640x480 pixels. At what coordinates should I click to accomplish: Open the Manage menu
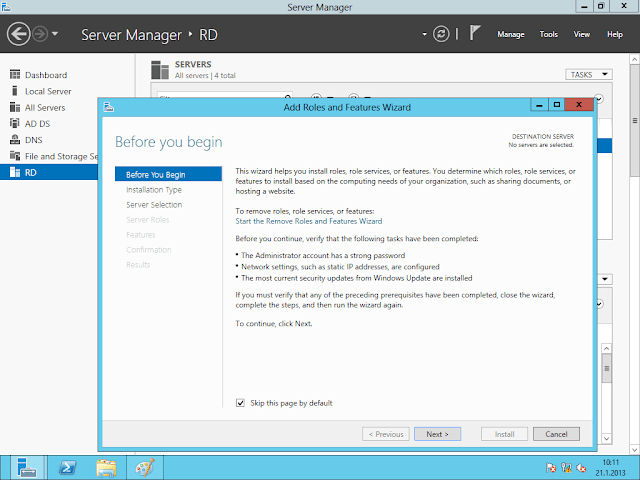pyautogui.click(x=510, y=34)
